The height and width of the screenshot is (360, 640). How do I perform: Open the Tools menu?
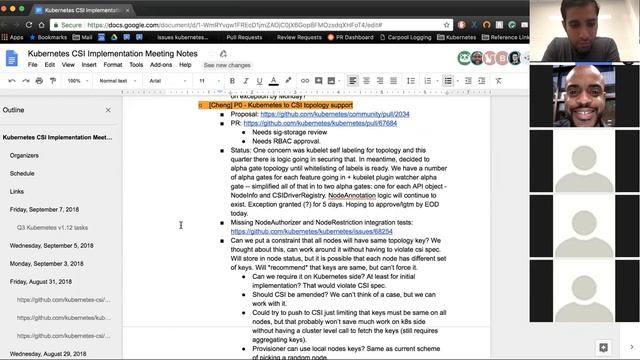(136, 65)
